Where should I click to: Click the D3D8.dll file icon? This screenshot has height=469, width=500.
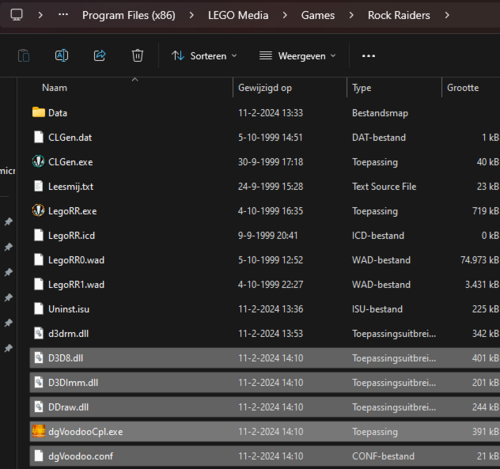(x=39, y=358)
